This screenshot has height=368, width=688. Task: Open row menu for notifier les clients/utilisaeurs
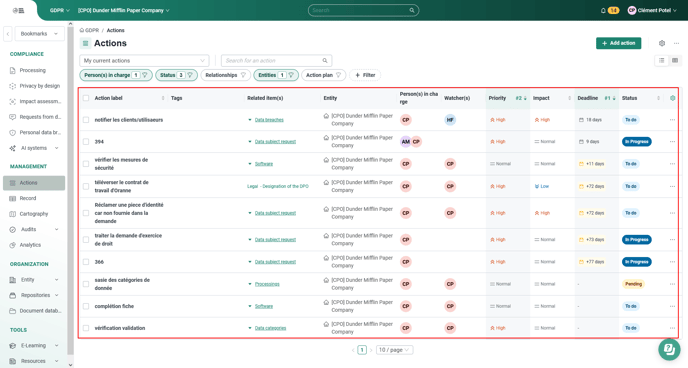(672, 120)
